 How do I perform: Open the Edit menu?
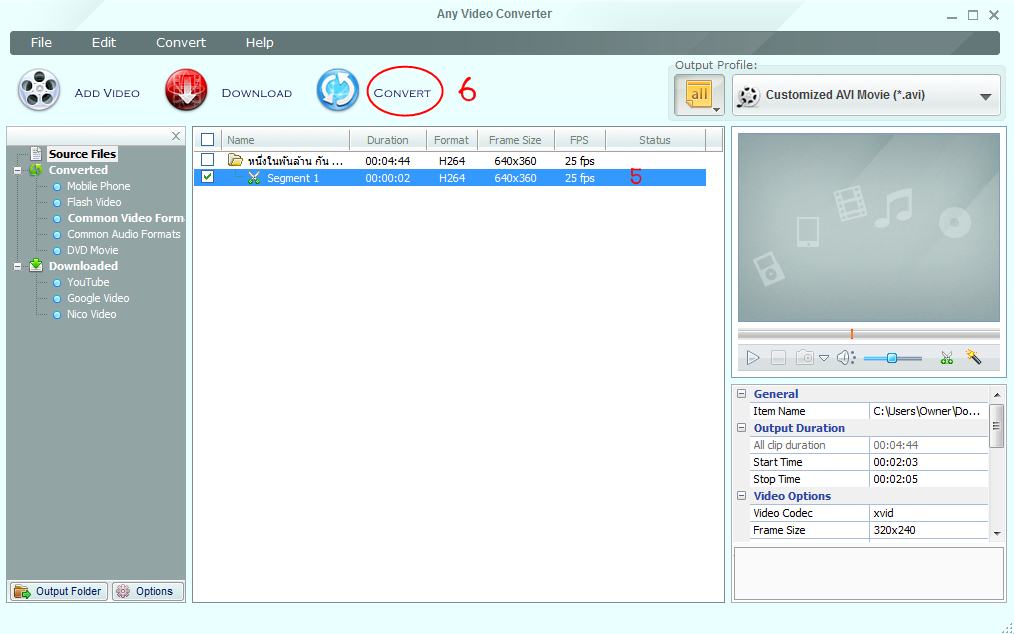coord(103,43)
